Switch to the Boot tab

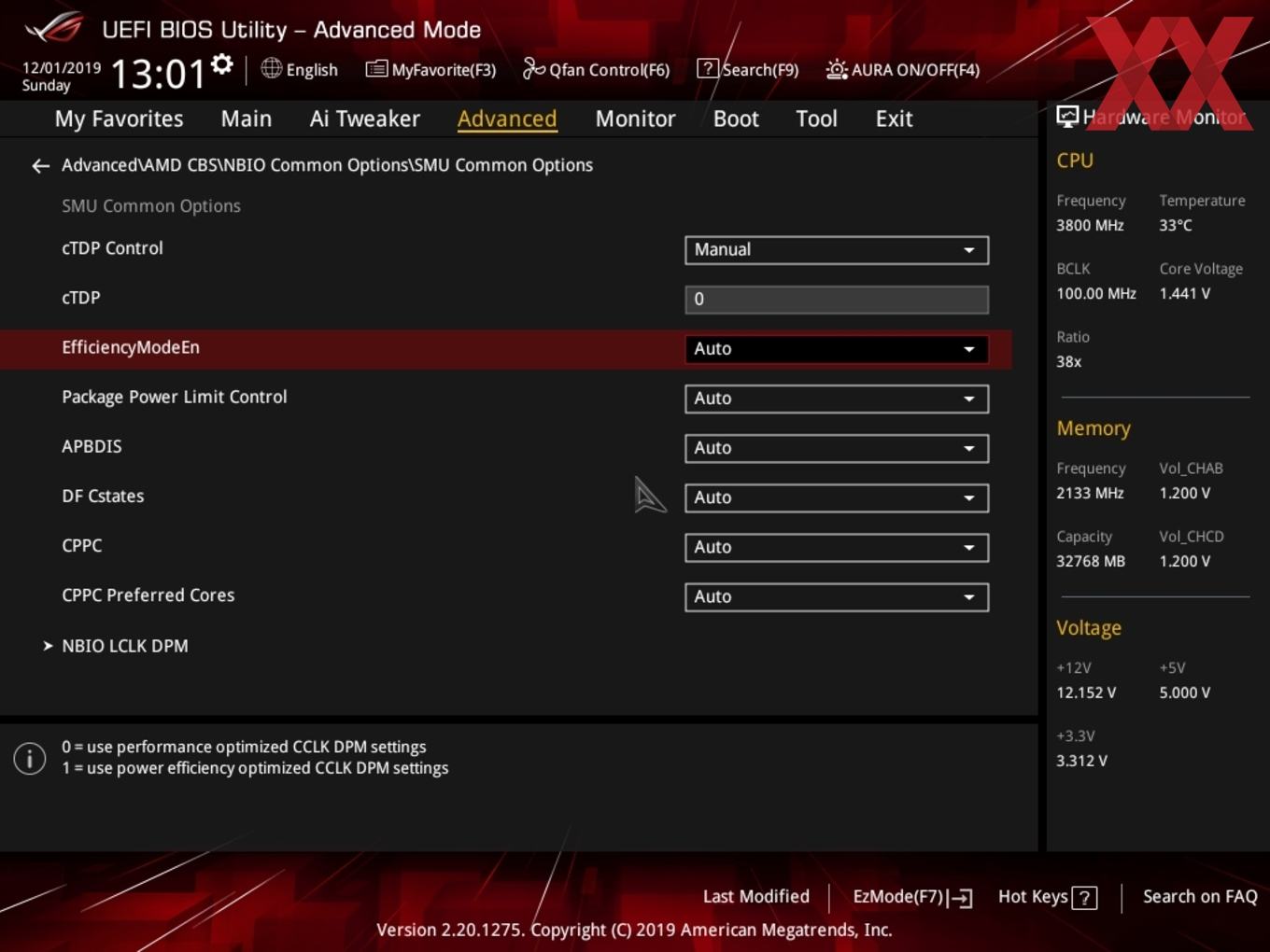coord(736,119)
